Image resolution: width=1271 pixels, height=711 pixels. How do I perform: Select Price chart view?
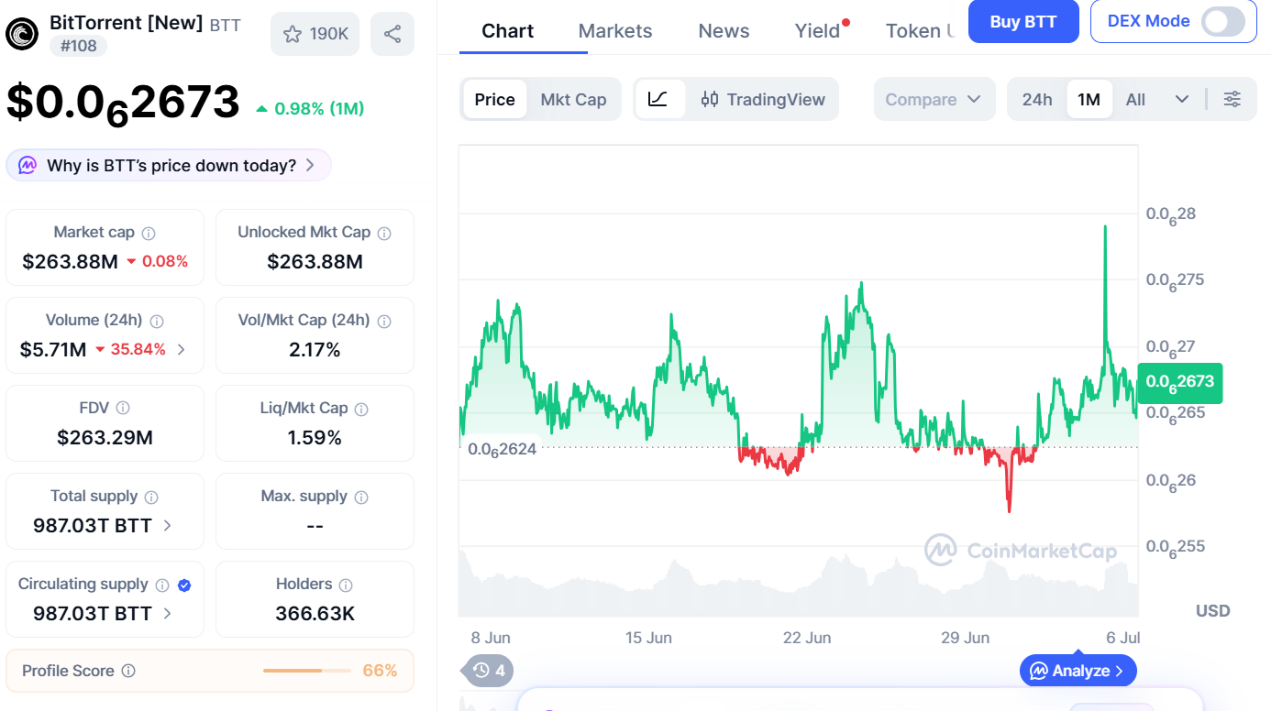(x=495, y=99)
